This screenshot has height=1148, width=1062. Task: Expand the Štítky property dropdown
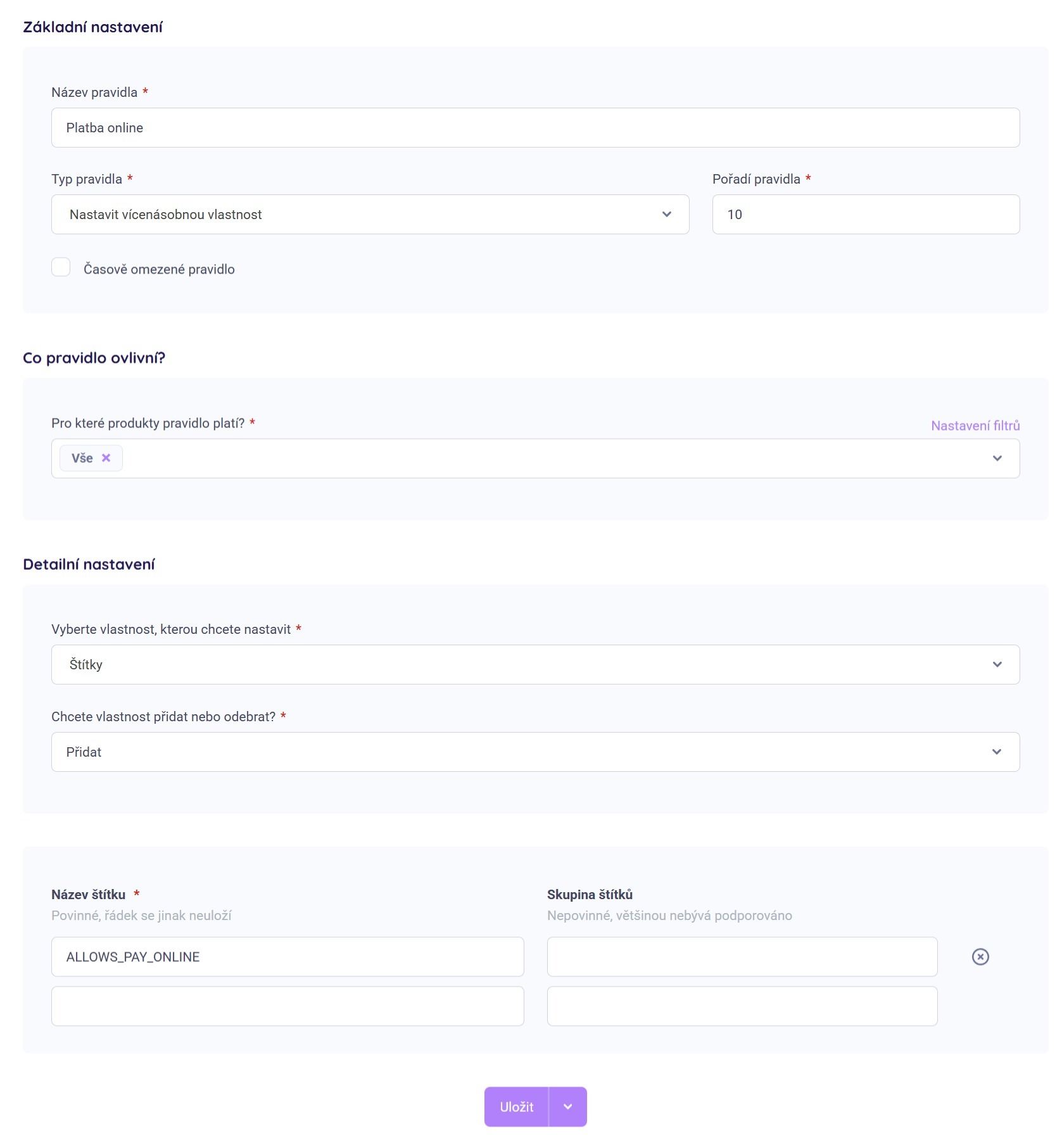(x=535, y=665)
